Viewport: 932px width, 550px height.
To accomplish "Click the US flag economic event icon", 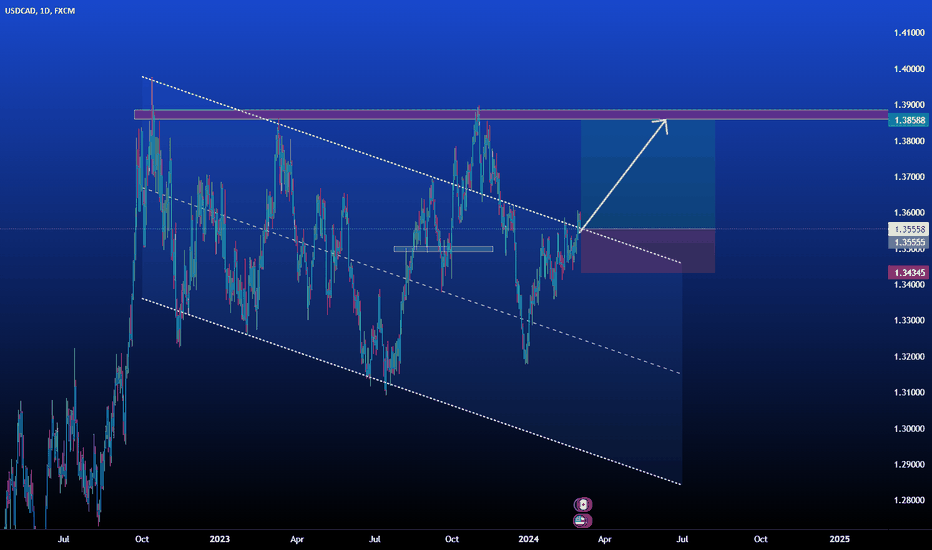I will point(581,521).
